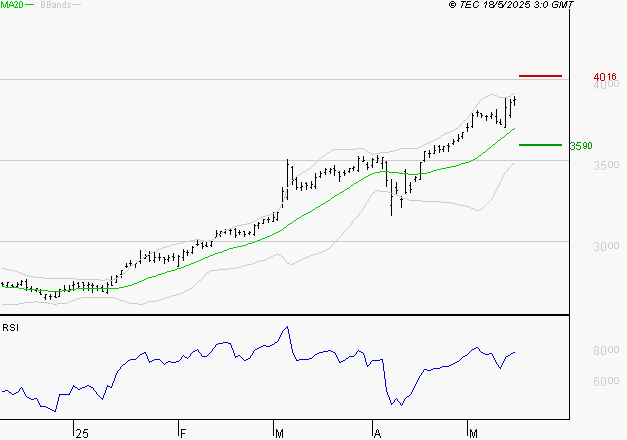Screen dimensions: 627x440
Task: Click the RSI line's highest peak
Action: pos(287,327)
